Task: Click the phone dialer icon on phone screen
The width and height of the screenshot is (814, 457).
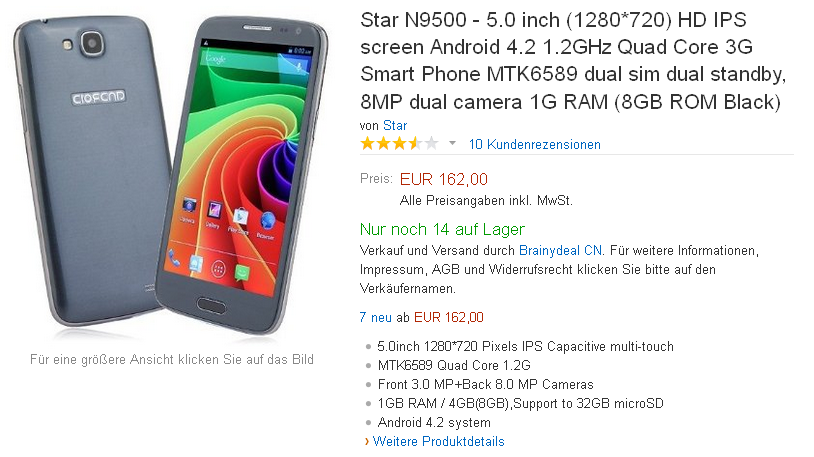Action: [174, 258]
